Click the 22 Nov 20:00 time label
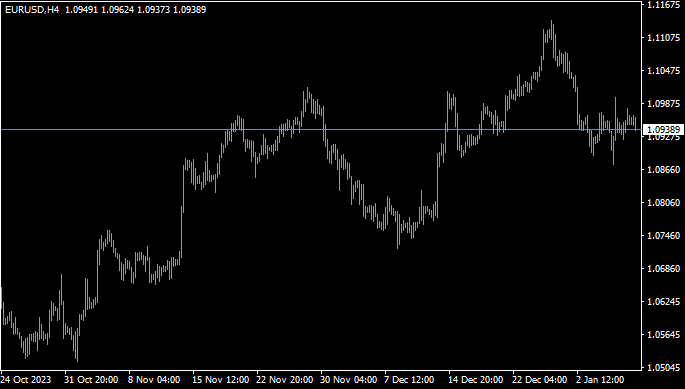 pyautogui.click(x=284, y=379)
